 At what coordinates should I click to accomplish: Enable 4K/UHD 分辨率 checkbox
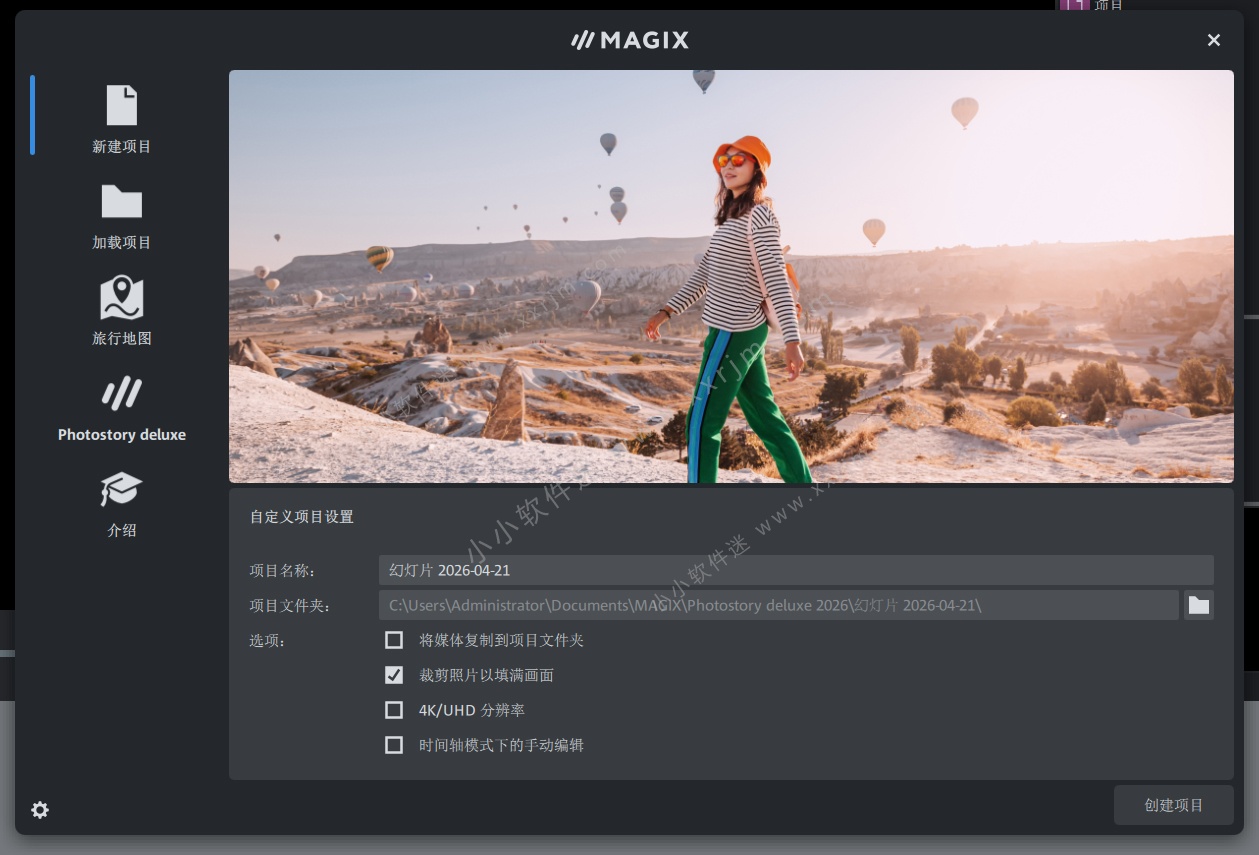pyautogui.click(x=394, y=710)
